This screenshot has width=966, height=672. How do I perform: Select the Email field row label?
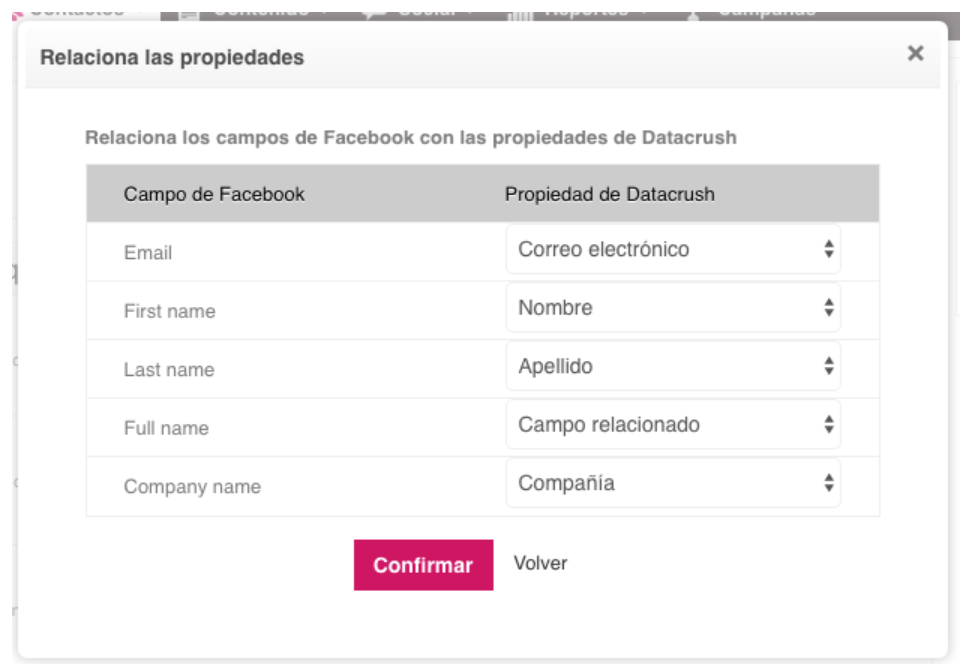pos(148,253)
